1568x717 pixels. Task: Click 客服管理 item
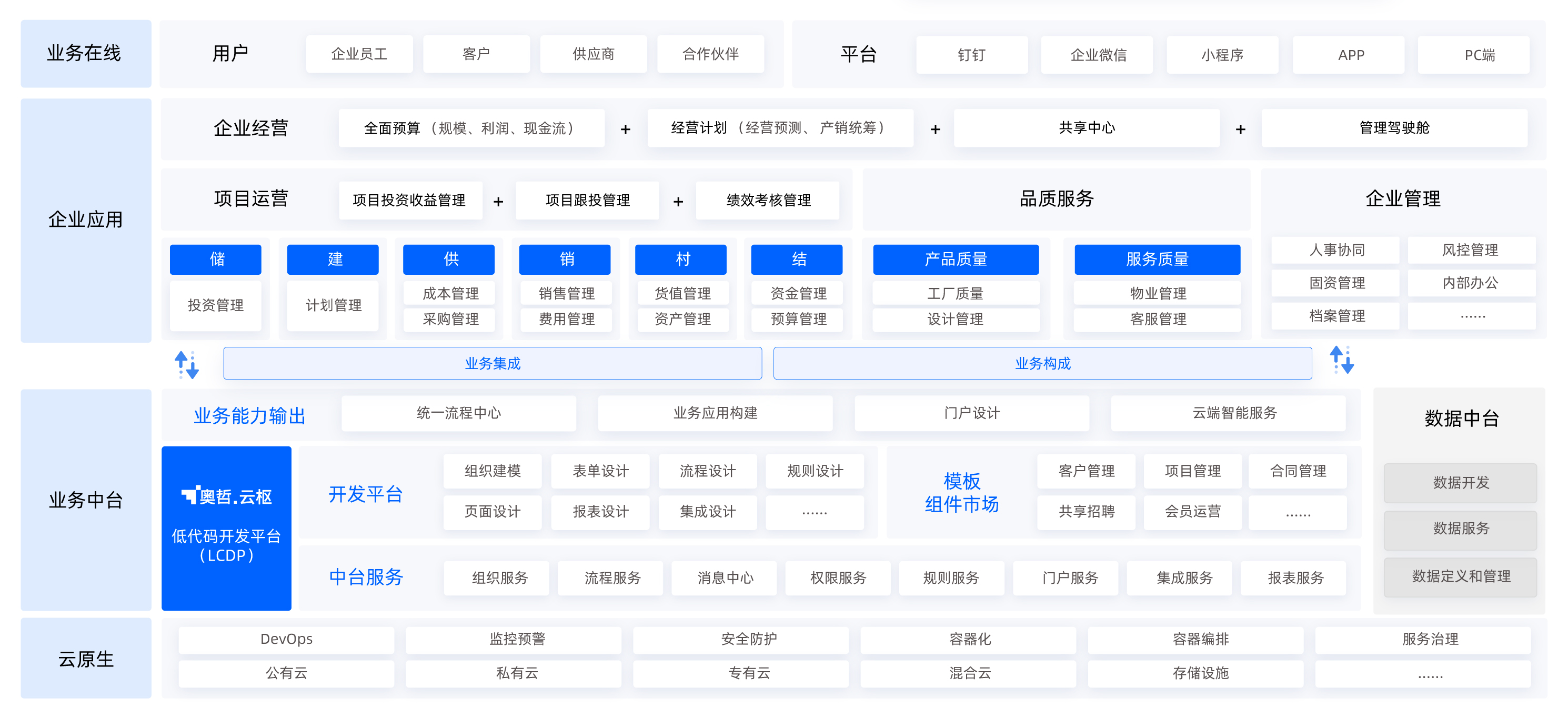(x=1157, y=319)
